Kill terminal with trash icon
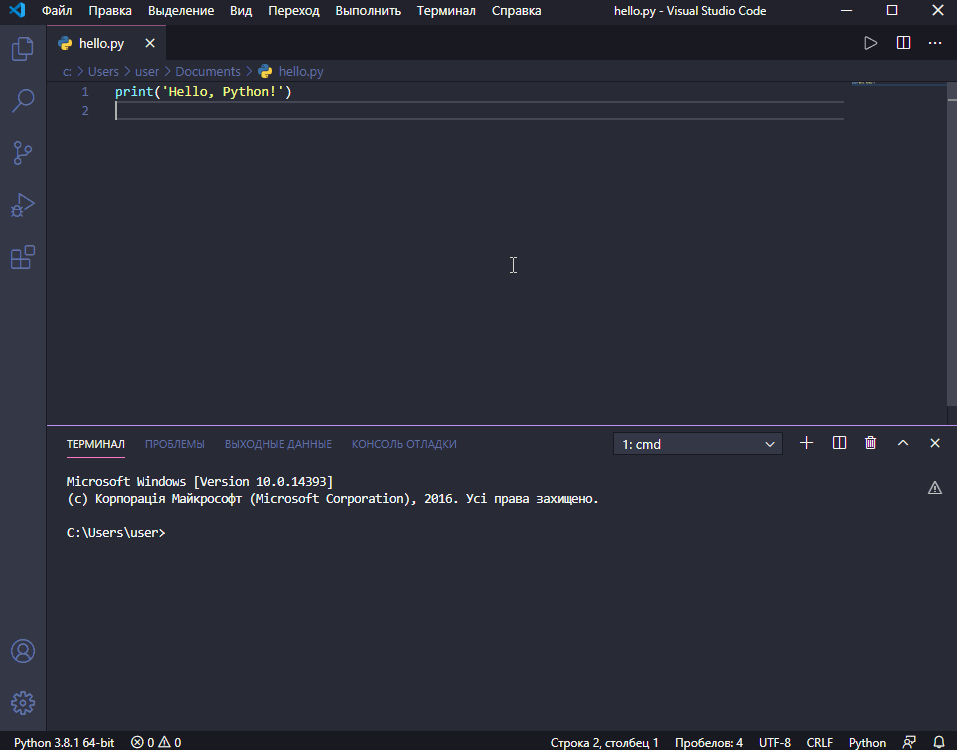 (x=871, y=443)
